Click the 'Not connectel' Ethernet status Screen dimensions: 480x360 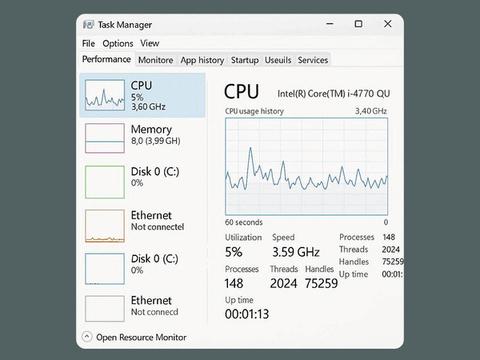(x=157, y=227)
